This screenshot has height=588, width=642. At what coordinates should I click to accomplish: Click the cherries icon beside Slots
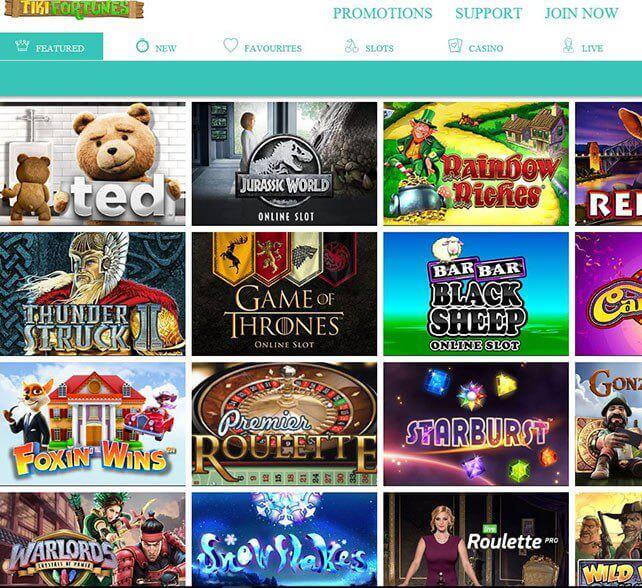[x=351, y=46]
